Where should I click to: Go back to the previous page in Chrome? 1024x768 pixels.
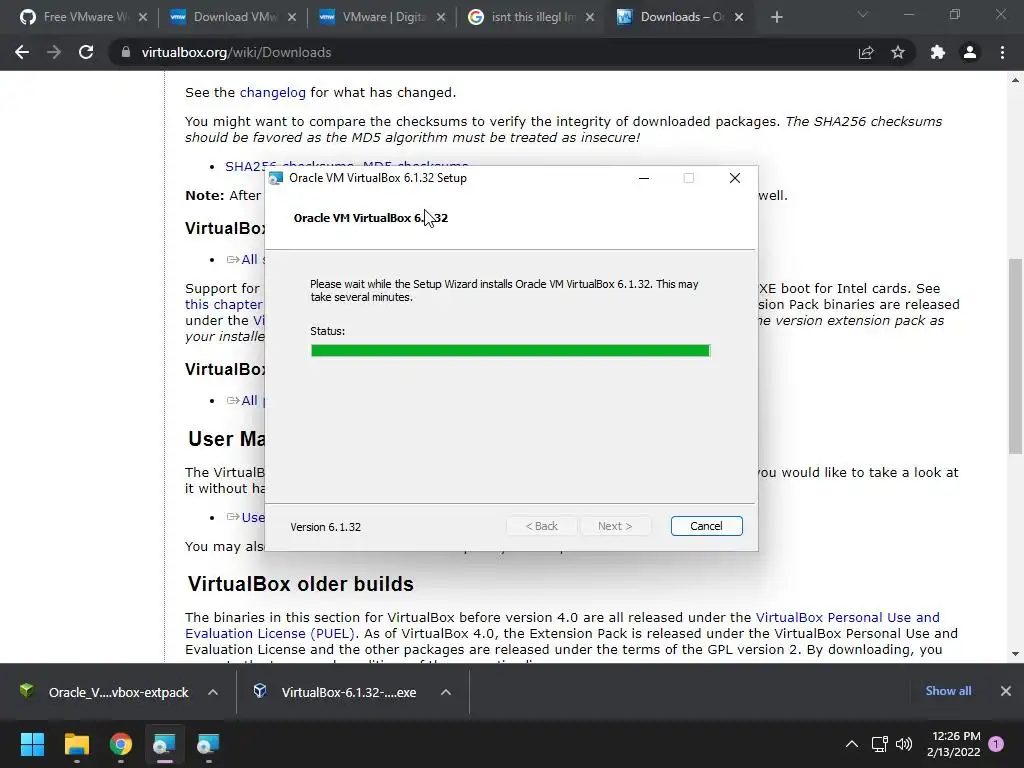pos(22,52)
